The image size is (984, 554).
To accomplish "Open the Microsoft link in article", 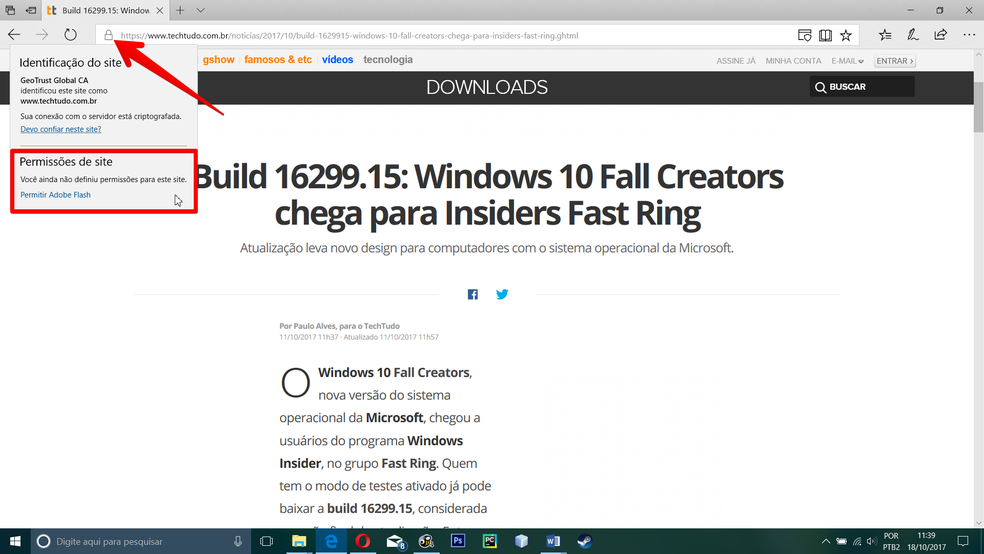I will (x=394, y=418).
